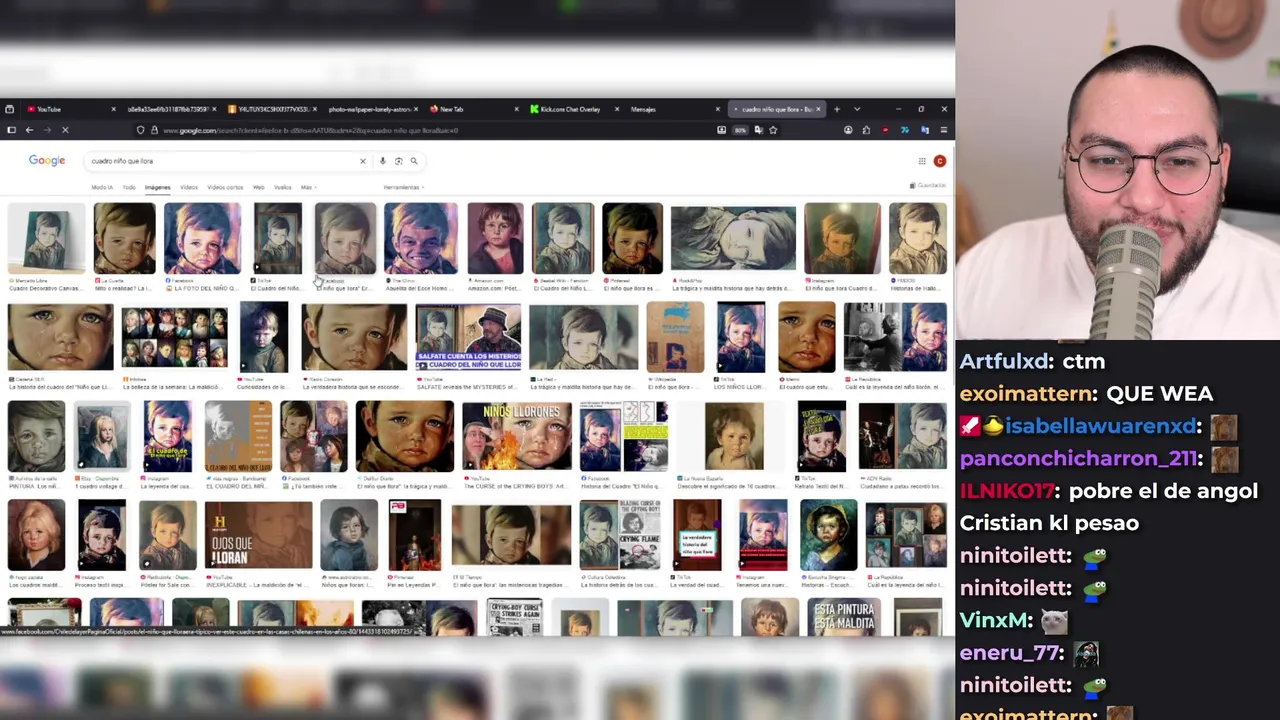Open the BLAZING CURSE crying boy thumbnail
Viewport: 1280px width, 720px height.
pyautogui.click(x=620, y=535)
